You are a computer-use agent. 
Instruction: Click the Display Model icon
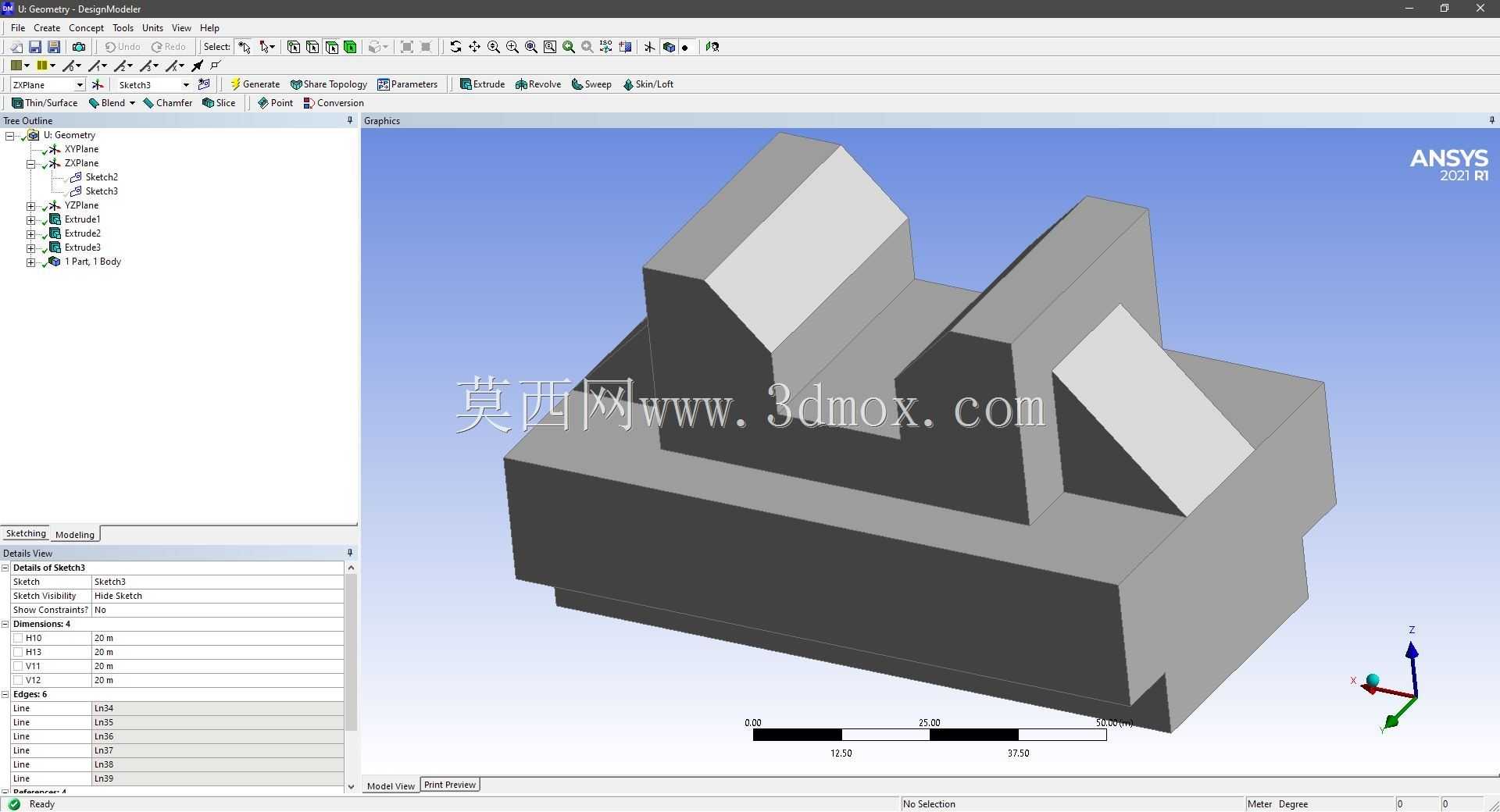pyautogui.click(x=668, y=47)
